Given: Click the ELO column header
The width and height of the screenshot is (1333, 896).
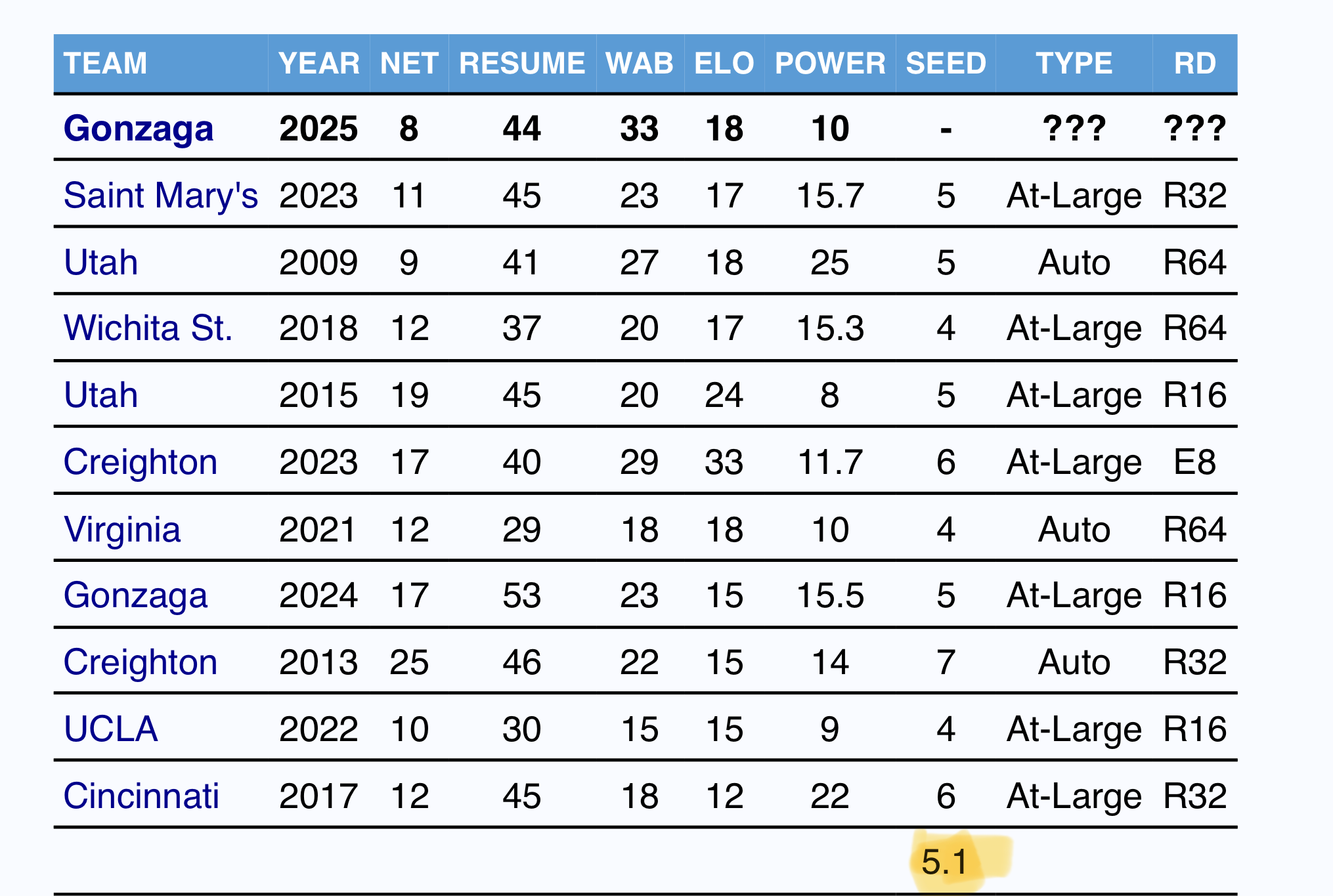Looking at the screenshot, I should pyautogui.click(x=724, y=64).
